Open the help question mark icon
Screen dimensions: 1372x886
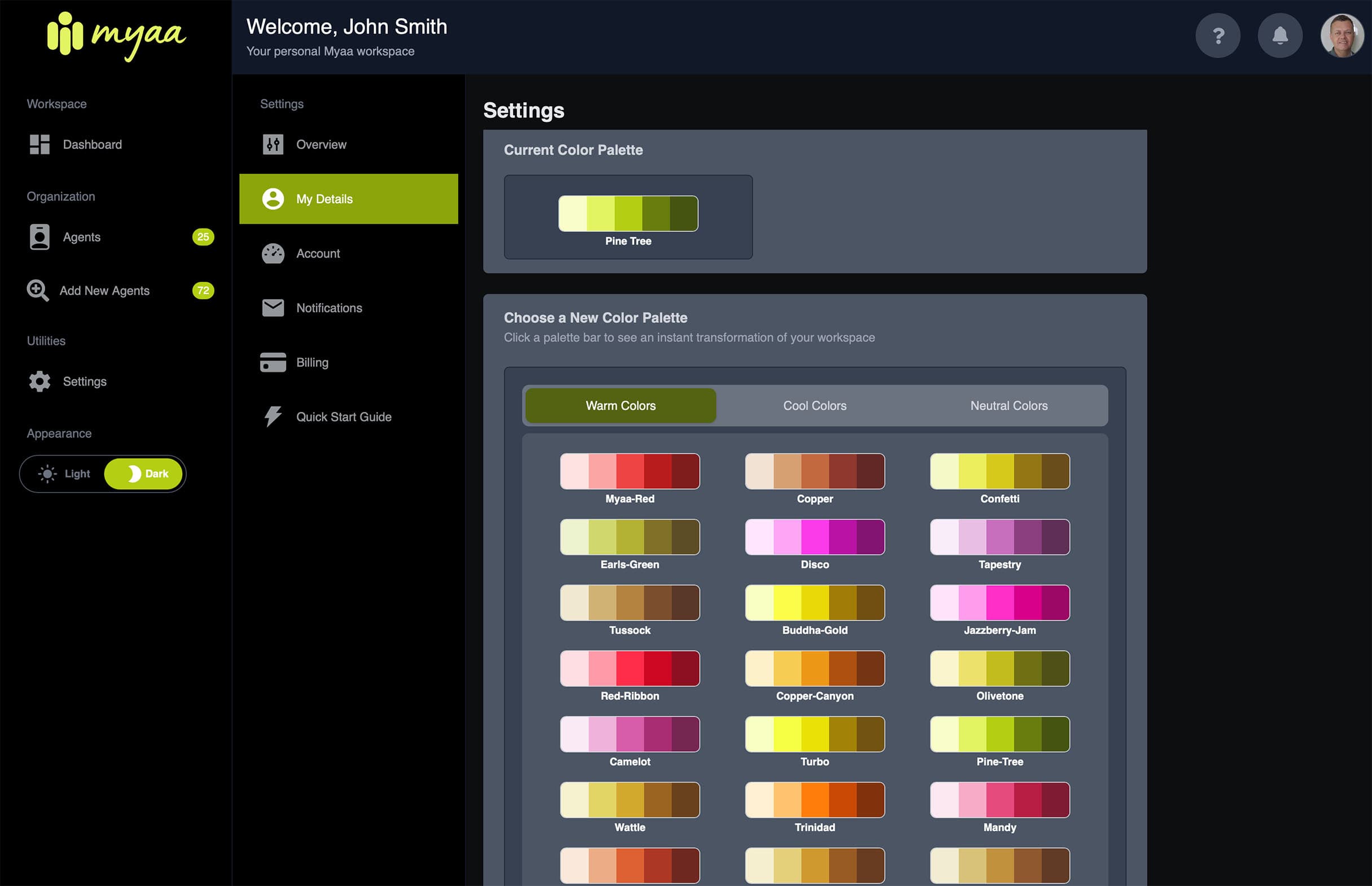point(1217,36)
